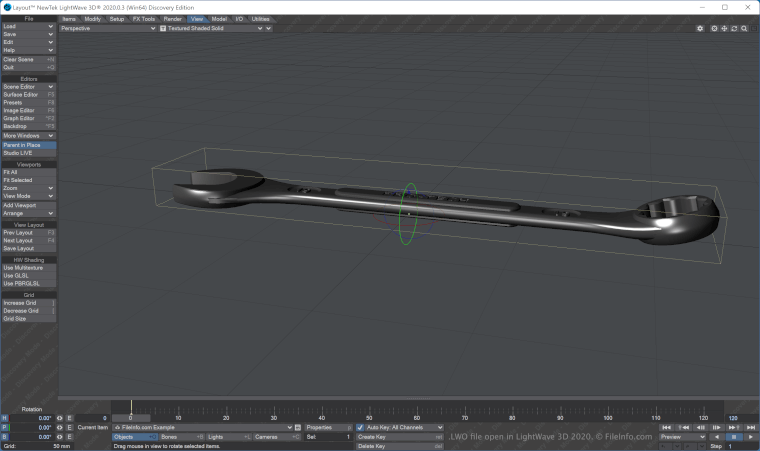
Task: Click the Surface Editor button
Action: pos(28,95)
